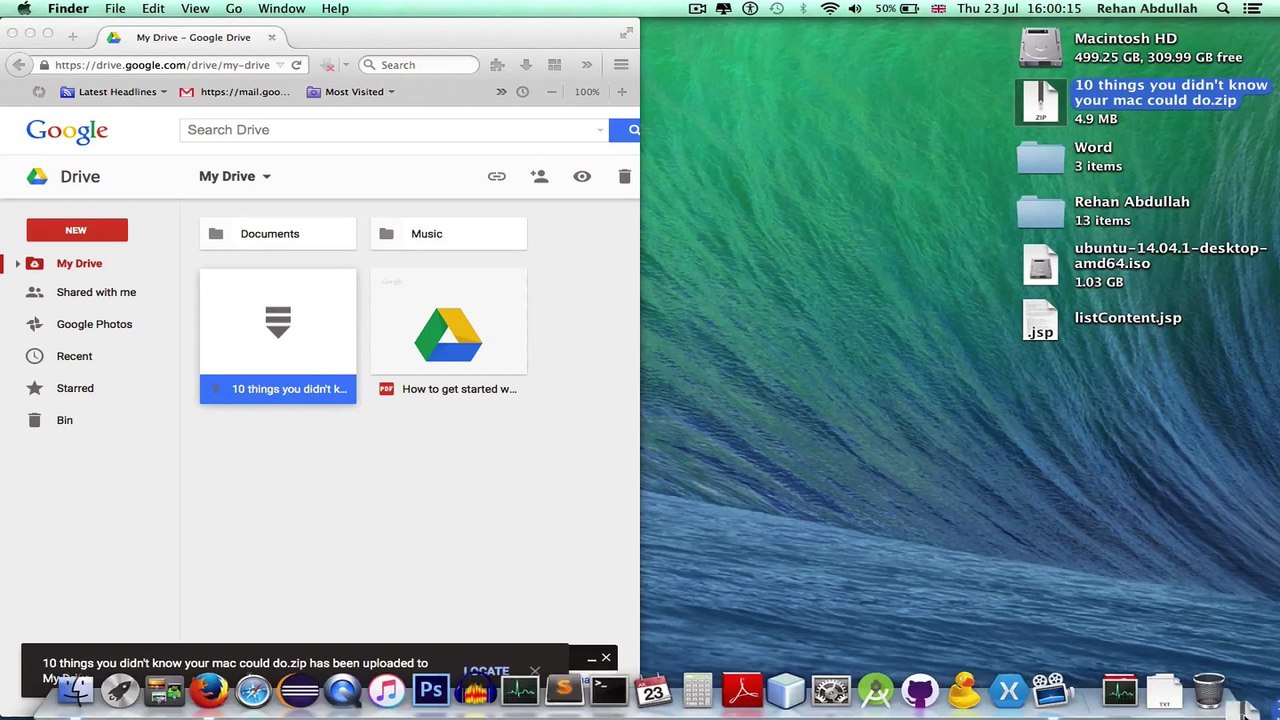Open the Music folder
1280x720 pixels.
(x=449, y=234)
